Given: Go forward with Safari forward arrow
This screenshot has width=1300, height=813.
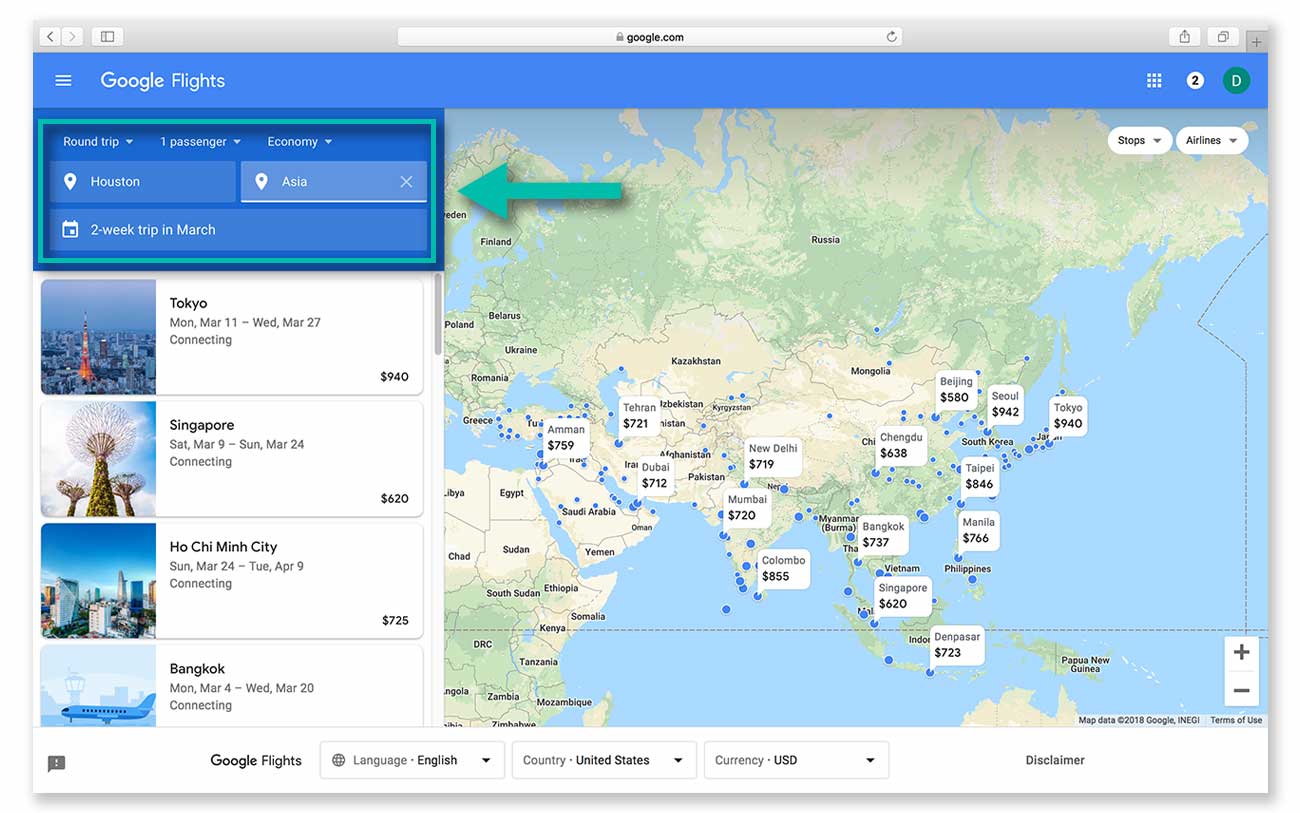Looking at the screenshot, I should click(72, 36).
